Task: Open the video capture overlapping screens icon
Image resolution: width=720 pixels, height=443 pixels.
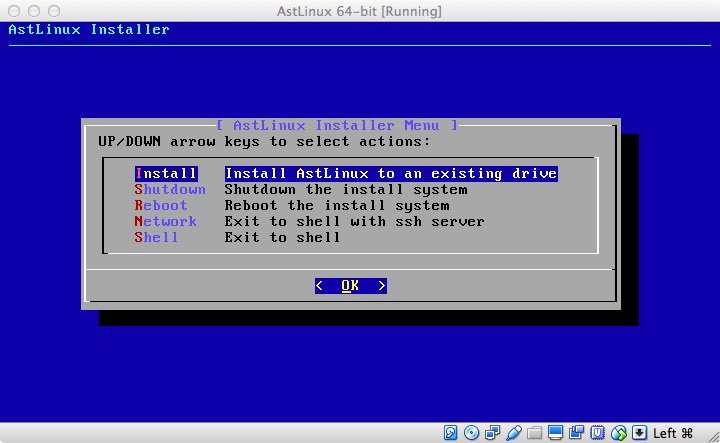Action: (x=576, y=432)
